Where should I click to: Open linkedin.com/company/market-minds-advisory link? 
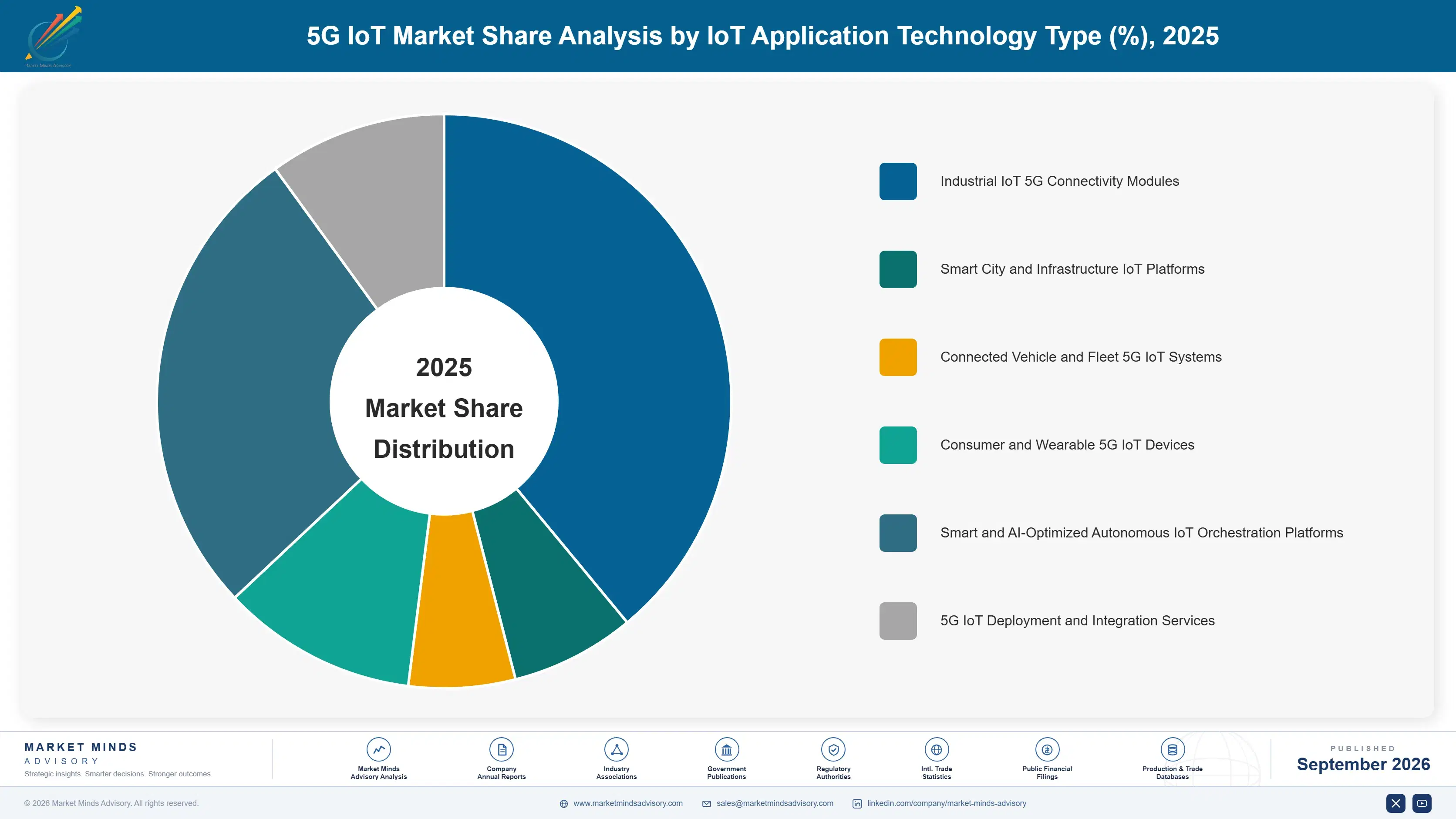click(x=947, y=803)
